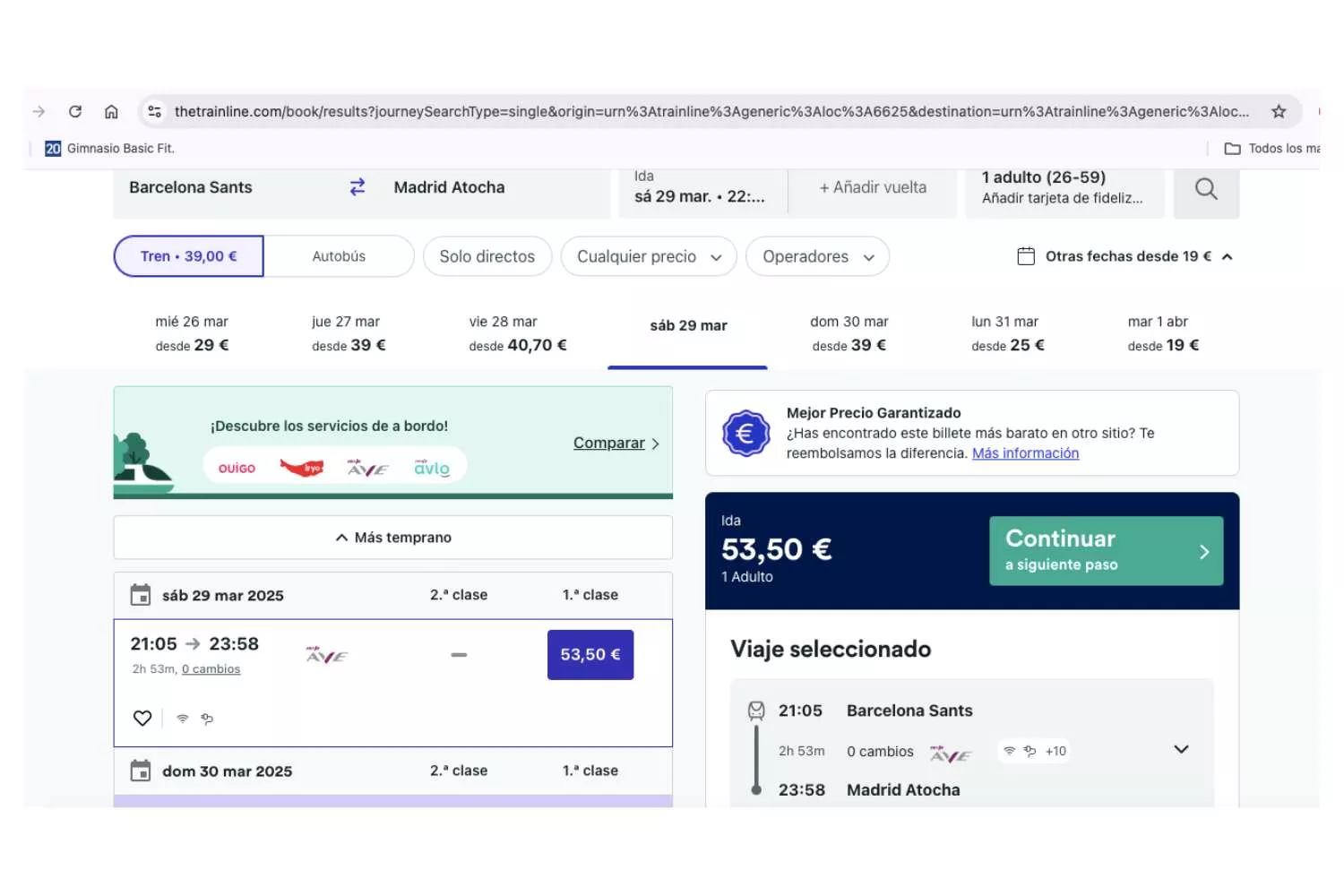This screenshot has height=896, width=1344.
Task: Expand selected journey details chevron
Action: coord(1181,750)
